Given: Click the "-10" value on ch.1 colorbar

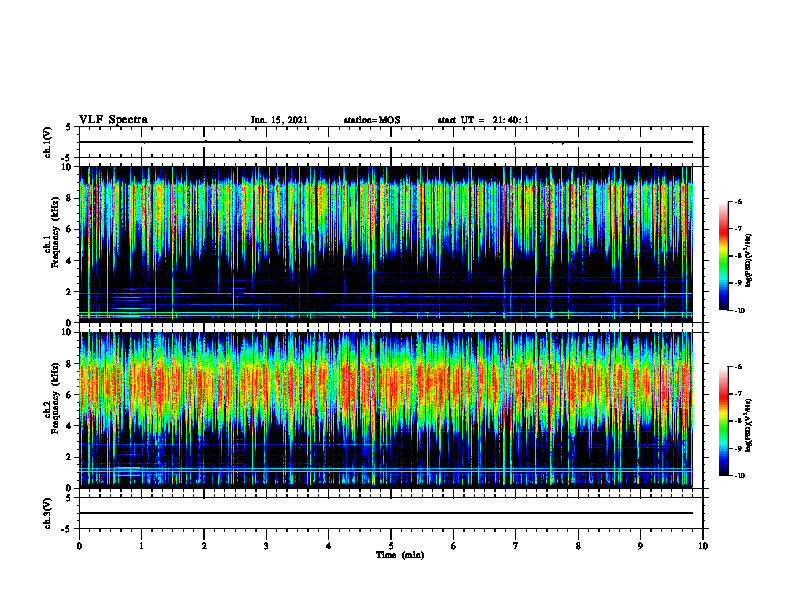Looking at the screenshot, I should pos(740,310).
